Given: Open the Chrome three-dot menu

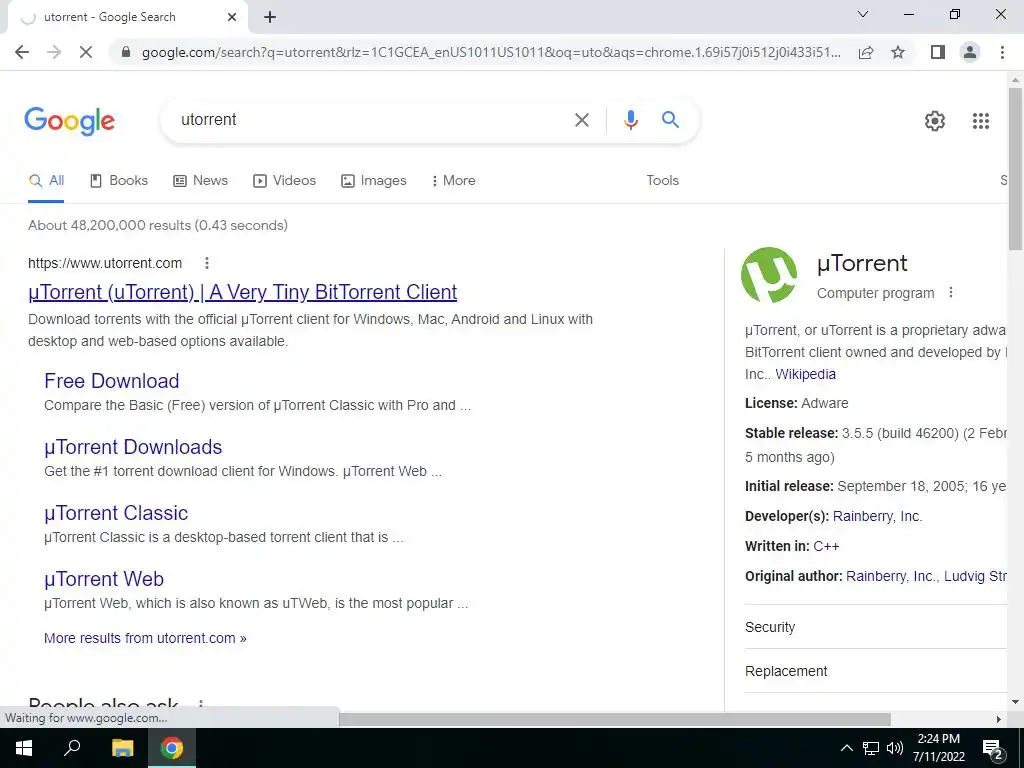Looking at the screenshot, I should click(x=1002, y=52).
